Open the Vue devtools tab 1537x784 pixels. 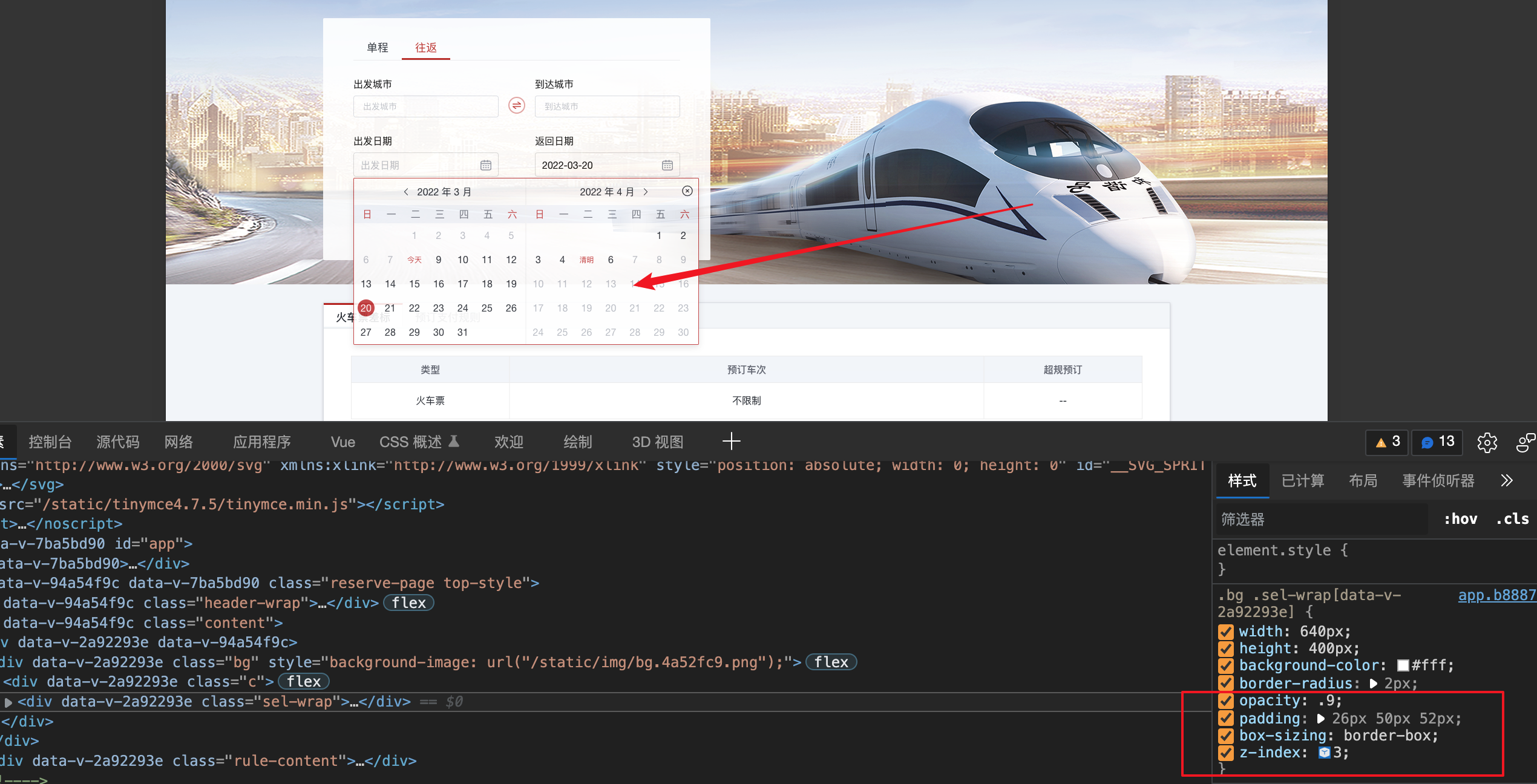click(x=343, y=442)
